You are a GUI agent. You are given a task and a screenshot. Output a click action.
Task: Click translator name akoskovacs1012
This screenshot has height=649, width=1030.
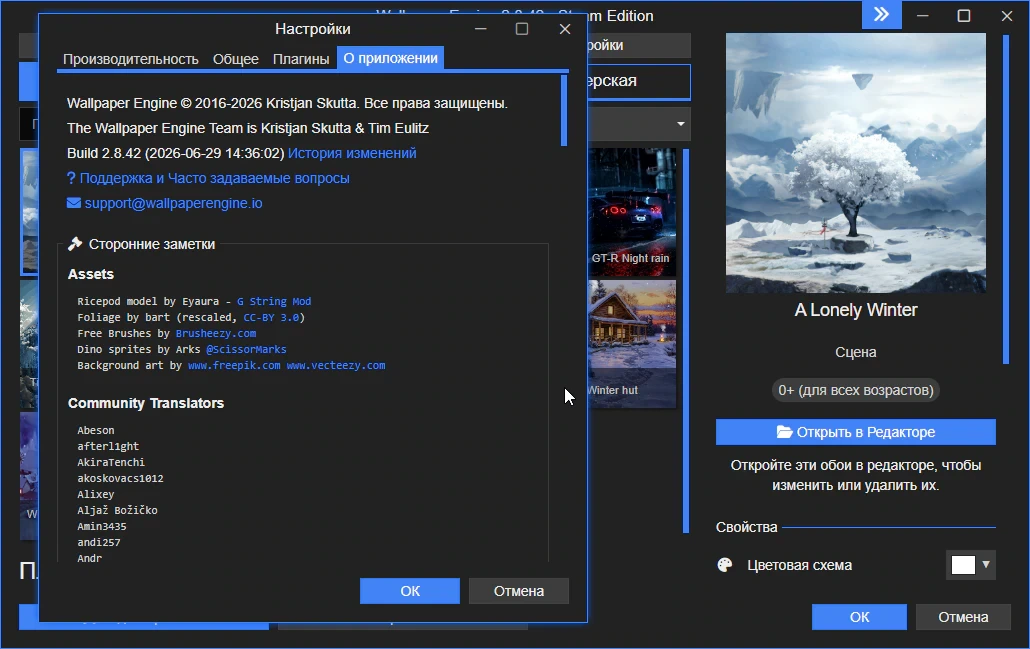point(120,478)
